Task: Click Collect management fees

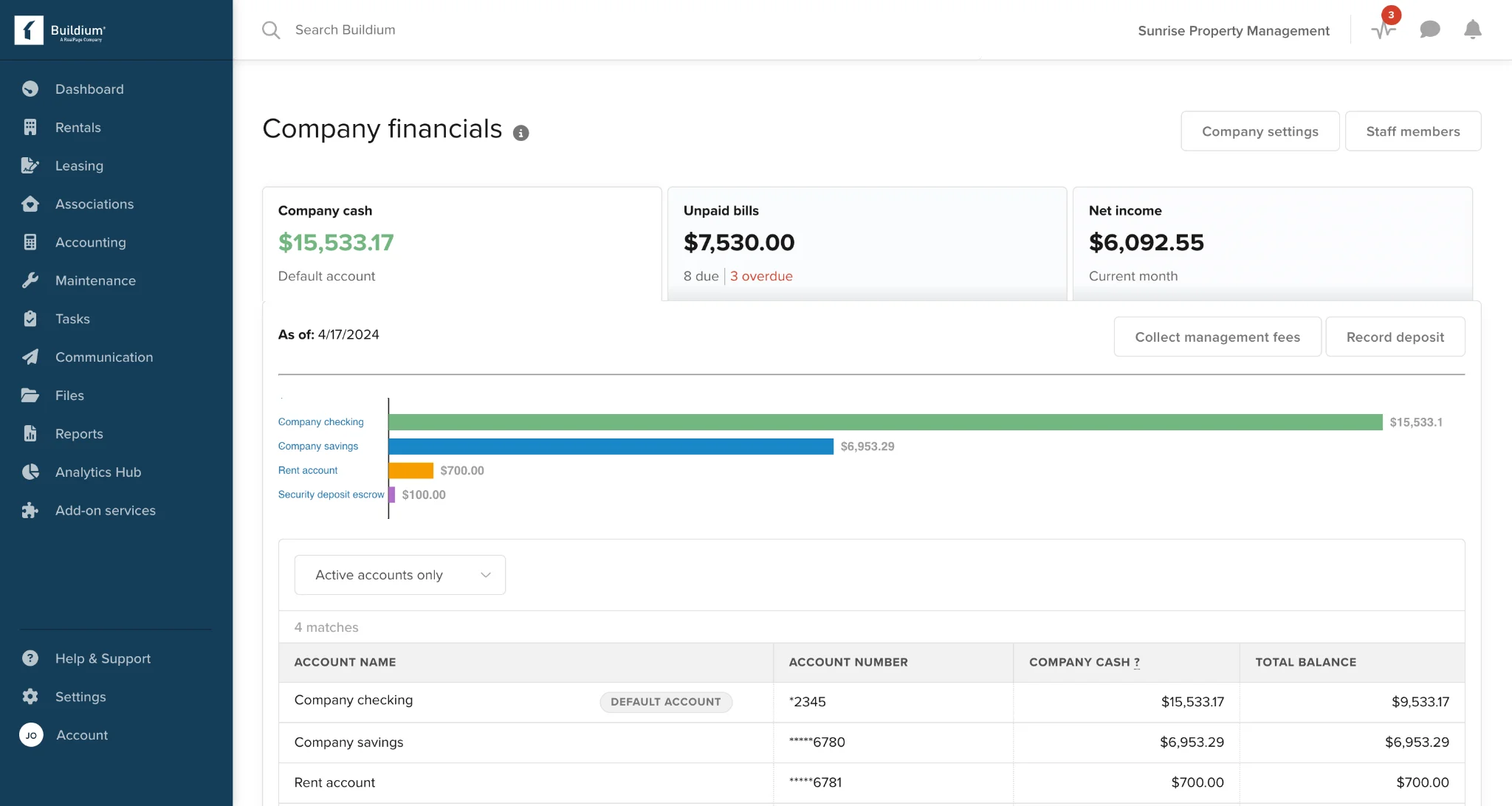Action: click(1217, 337)
